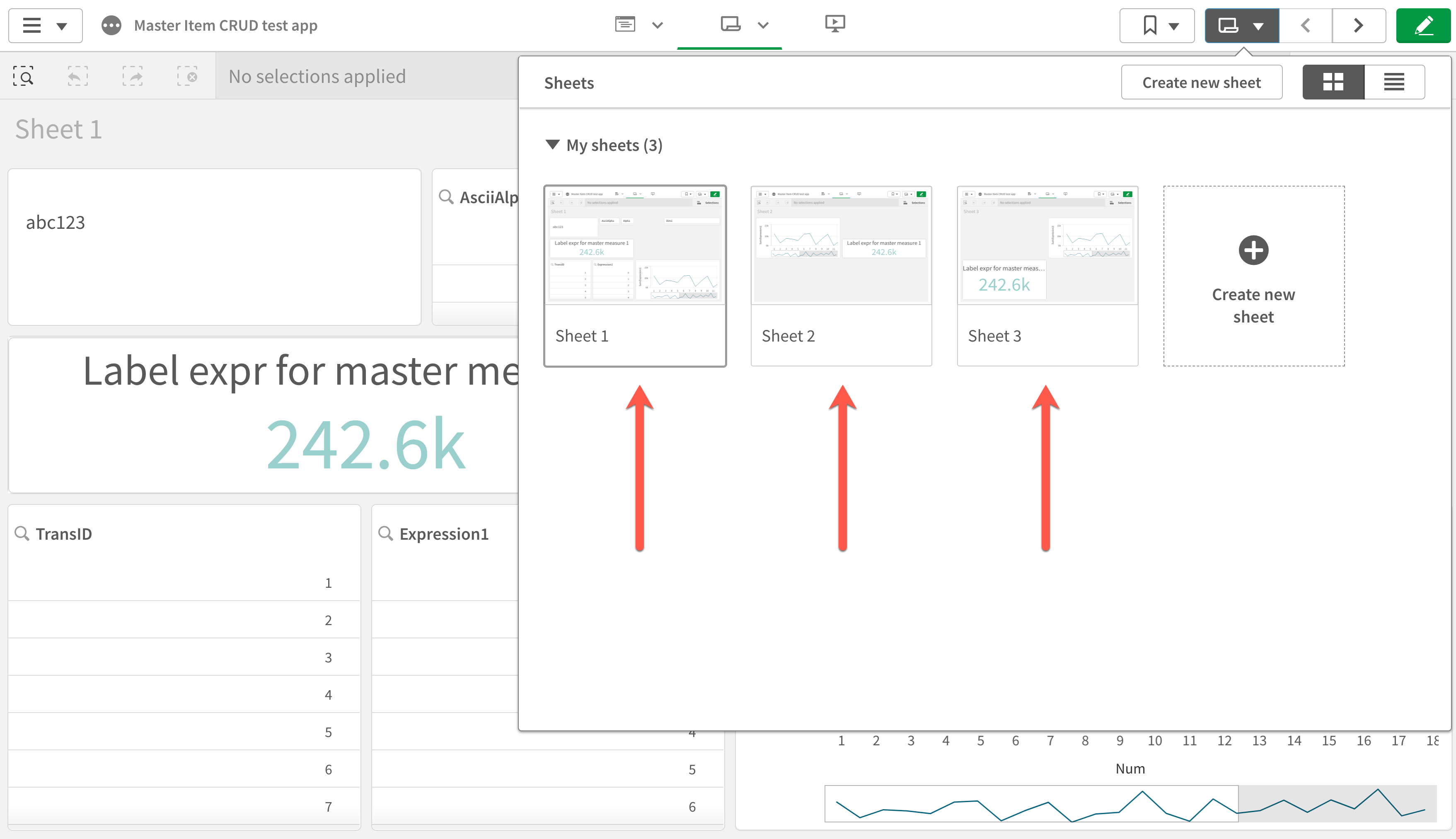Enter edit mode with the green pencil
This screenshot has width=1456, height=839.
[x=1423, y=25]
